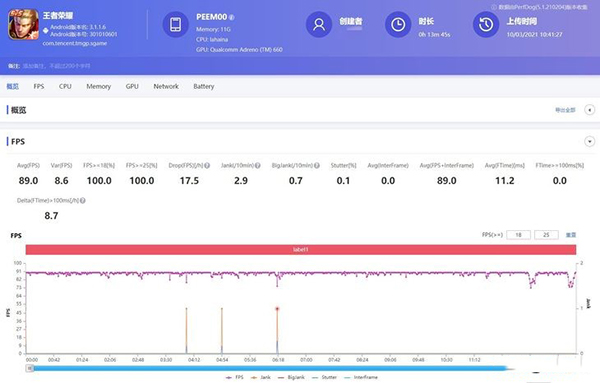Viewport: 600px width, 383px height.
Task: Collapse the overview section arrow
Action: tap(590, 110)
